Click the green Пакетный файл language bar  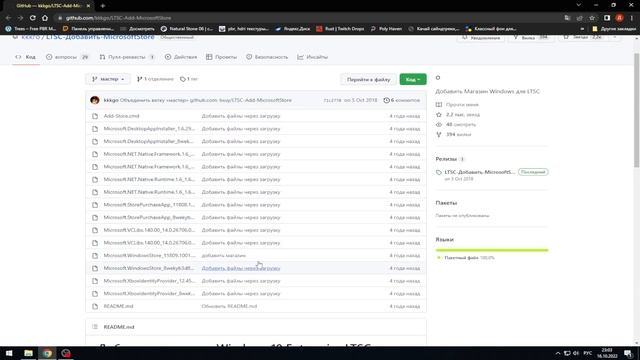(492, 250)
